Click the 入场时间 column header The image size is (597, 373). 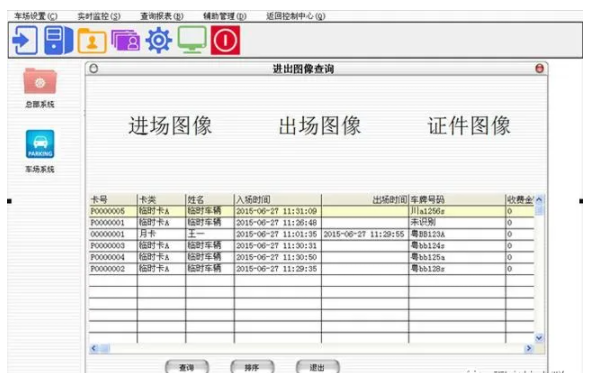coord(278,199)
